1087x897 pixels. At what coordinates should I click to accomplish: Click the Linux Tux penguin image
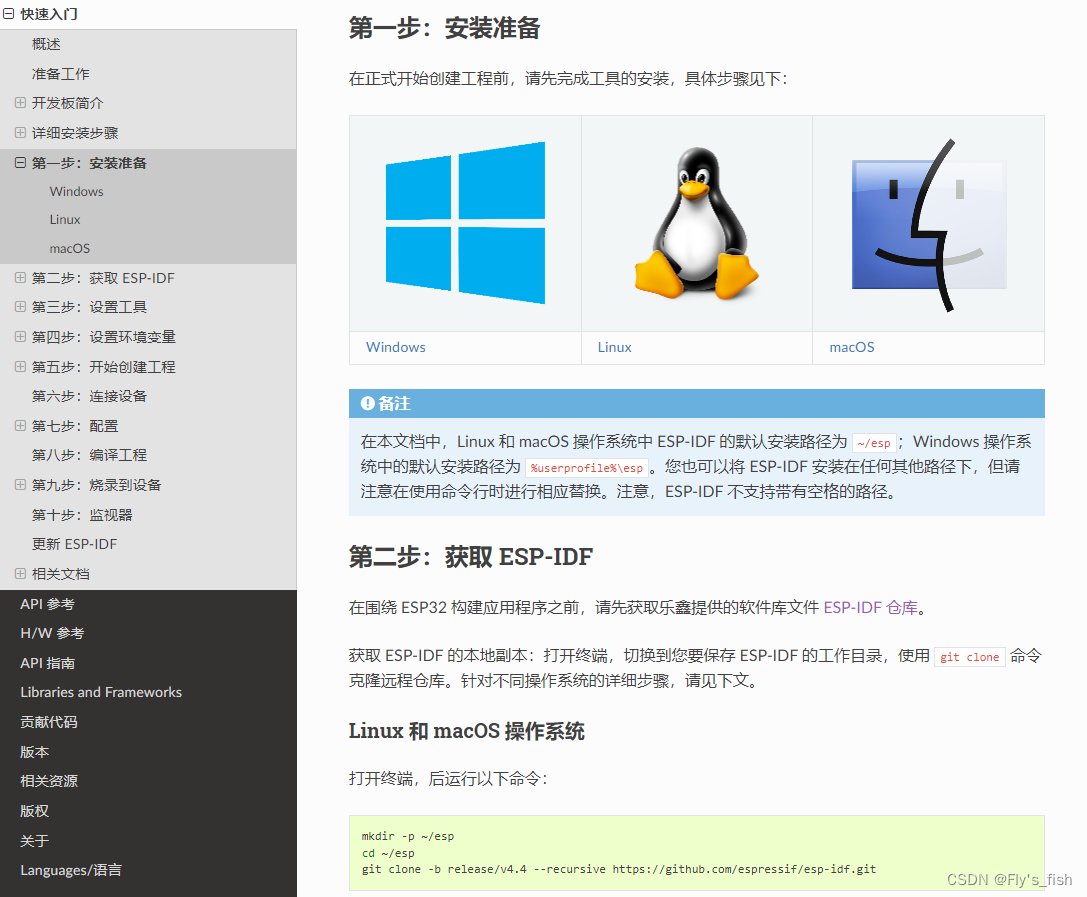coord(697,223)
